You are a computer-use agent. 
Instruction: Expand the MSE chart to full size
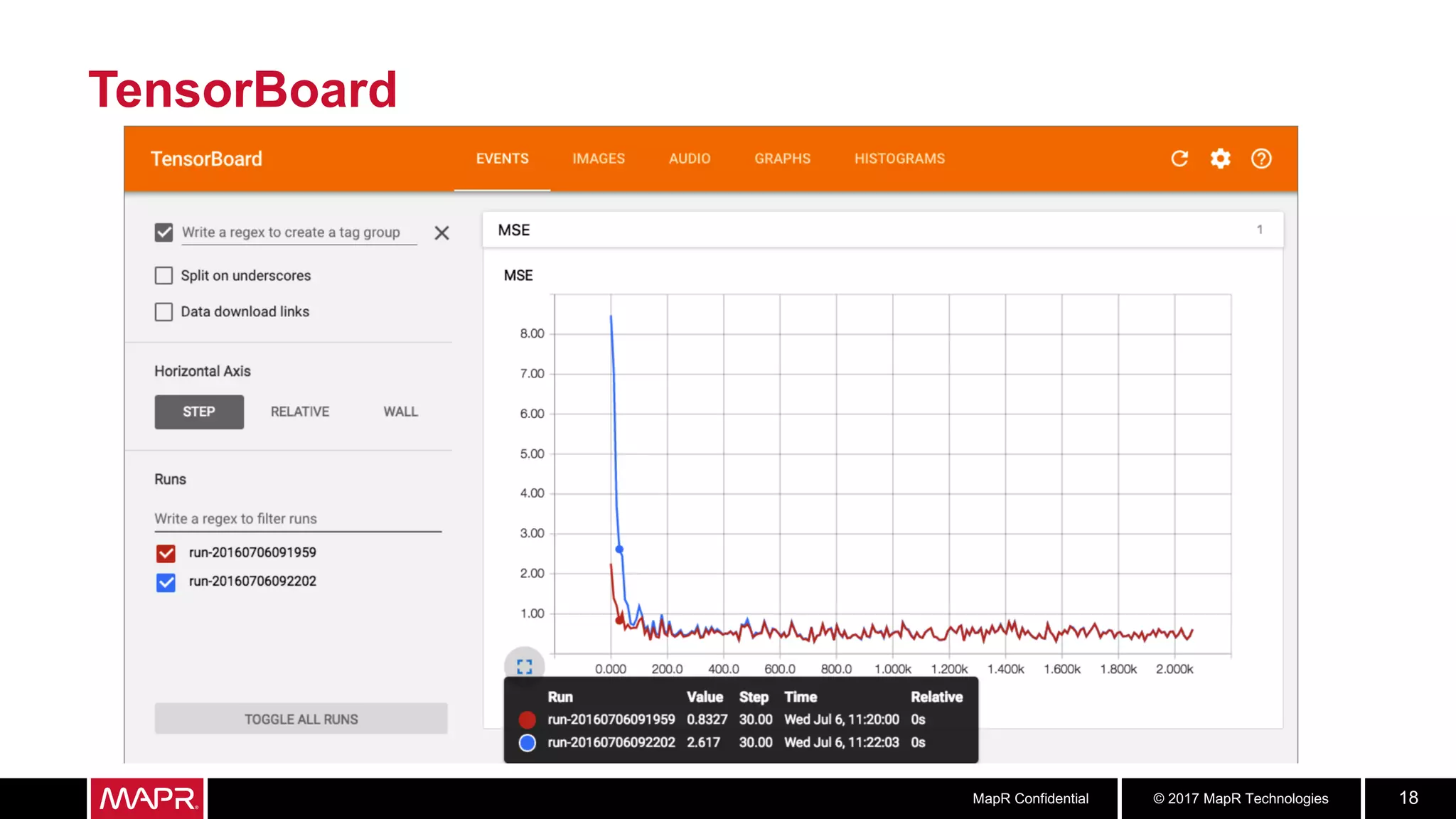click(525, 666)
